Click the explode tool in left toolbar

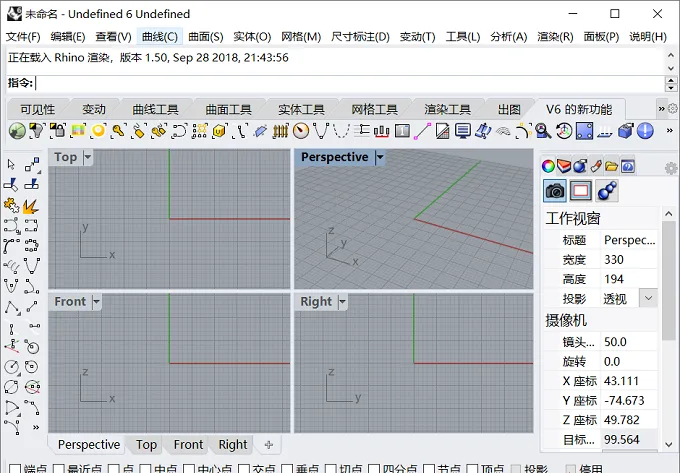(31, 206)
